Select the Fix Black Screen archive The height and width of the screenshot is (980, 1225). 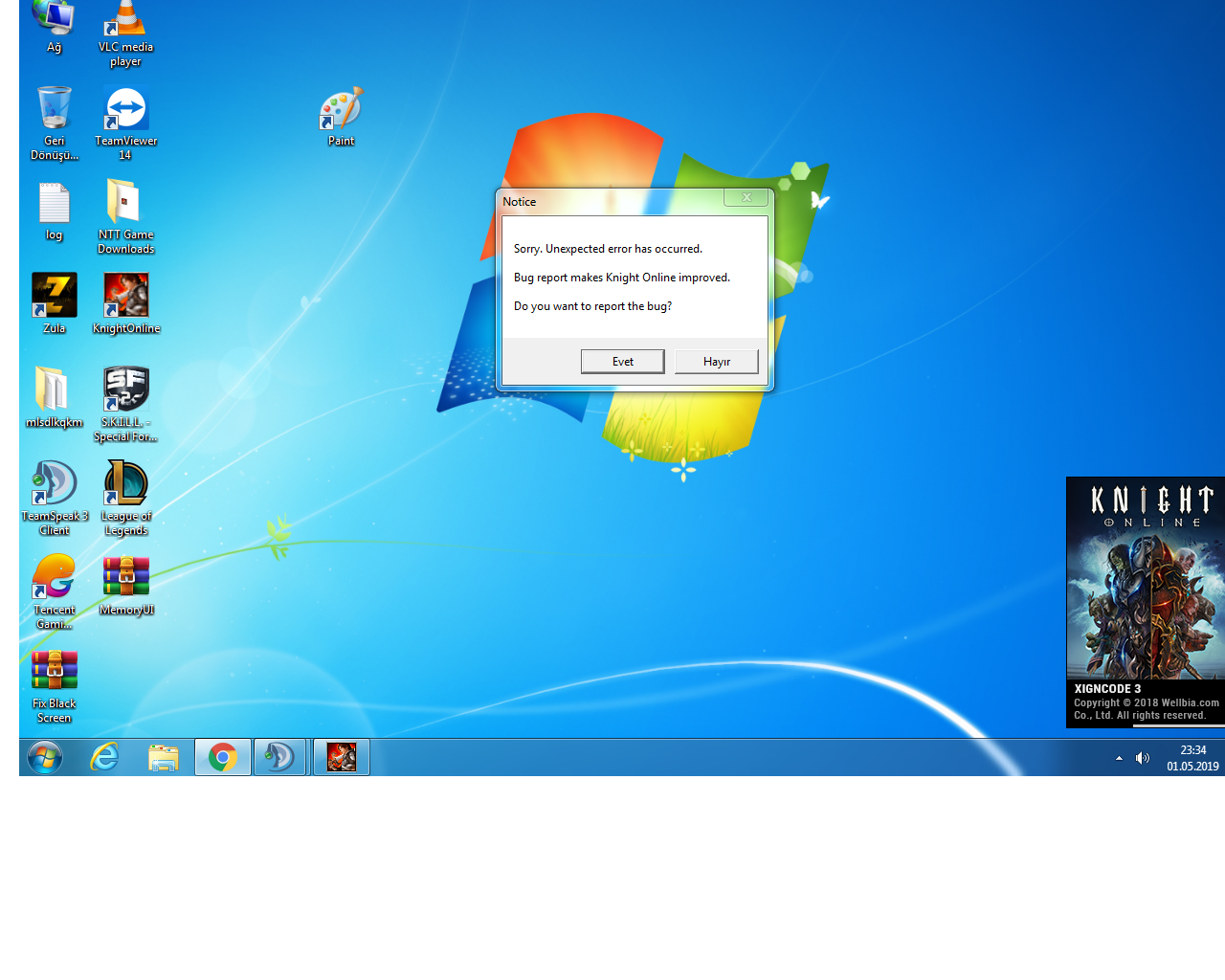(55, 685)
